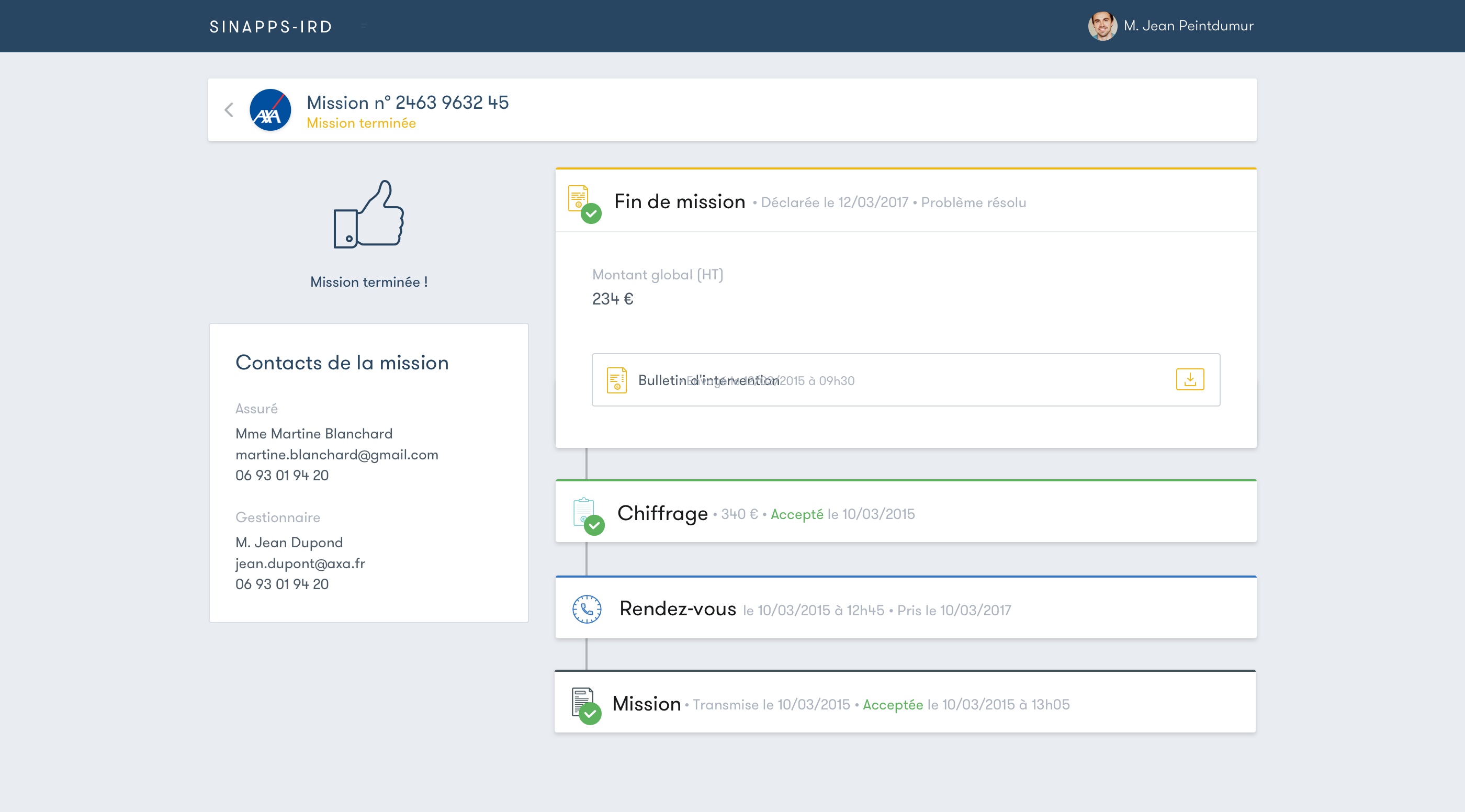Image resolution: width=1465 pixels, height=812 pixels.
Task: Click the Fin de mission document icon
Action: pyautogui.click(x=584, y=203)
